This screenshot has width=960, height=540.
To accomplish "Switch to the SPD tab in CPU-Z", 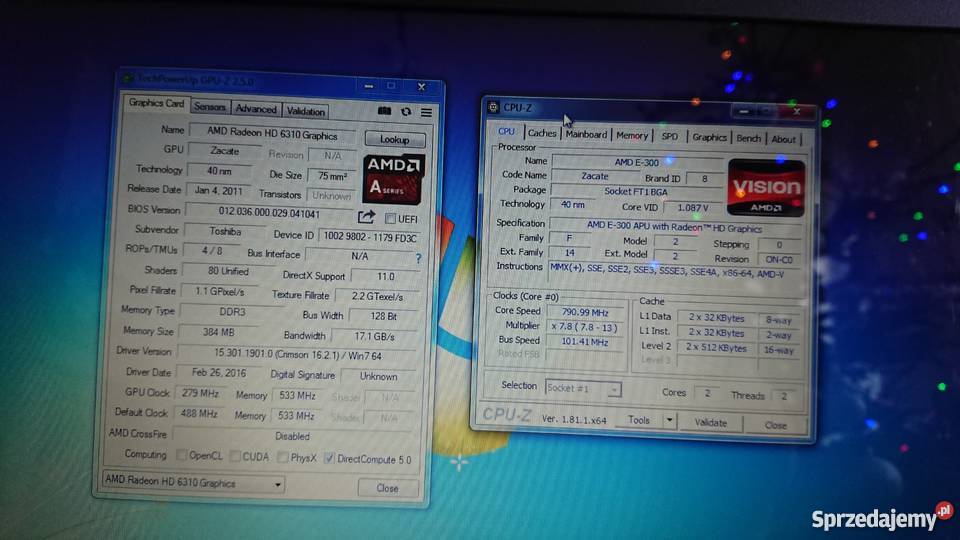I will pos(669,137).
